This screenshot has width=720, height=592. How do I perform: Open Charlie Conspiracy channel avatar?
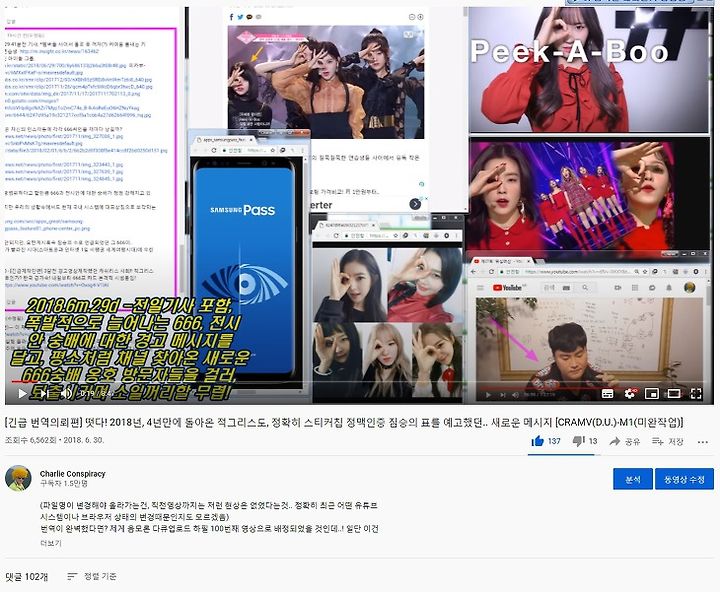click(18, 479)
